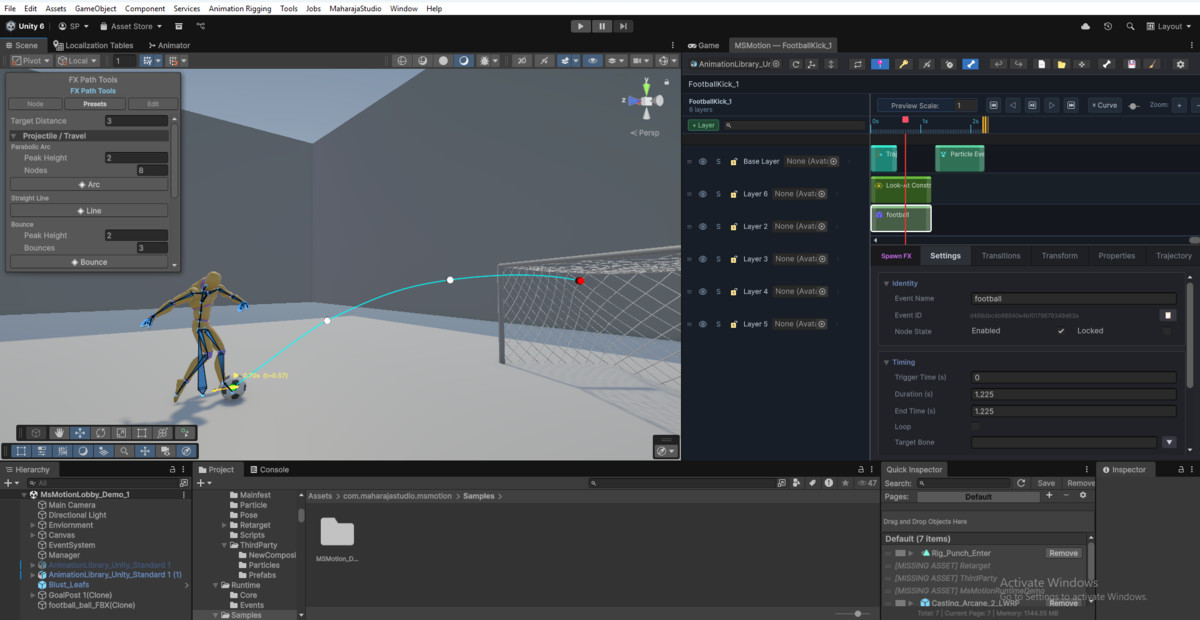Click the Arc preset button
The height and width of the screenshot is (620, 1200).
(x=89, y=184)
